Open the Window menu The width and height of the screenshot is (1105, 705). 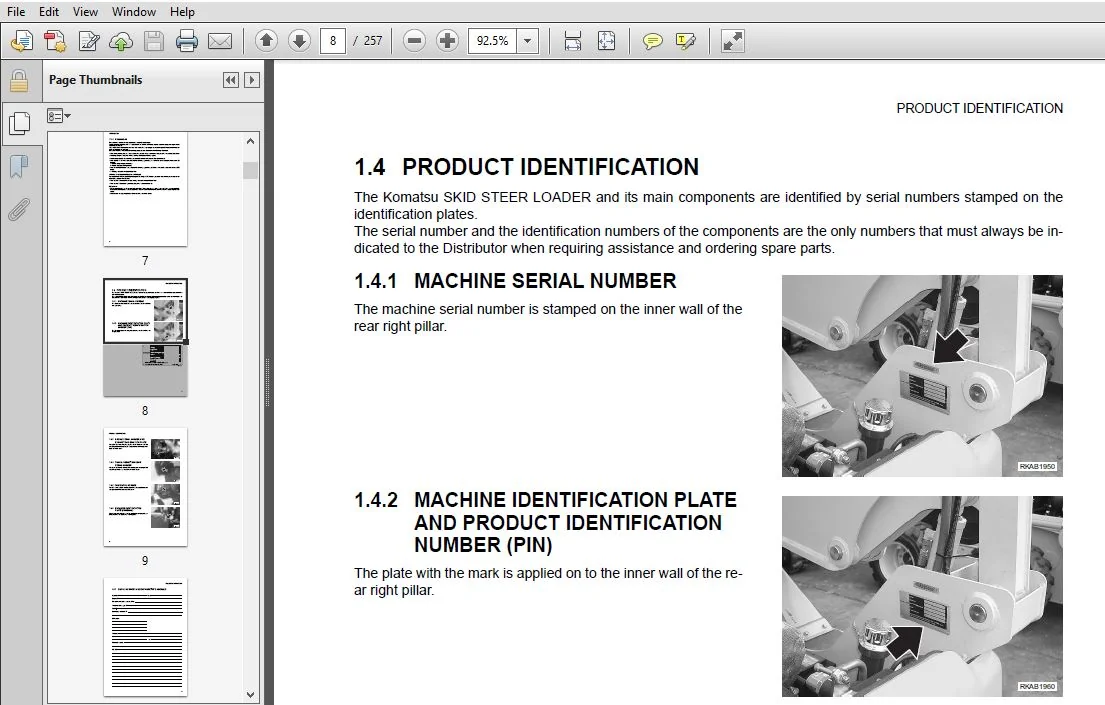point(134,11)
